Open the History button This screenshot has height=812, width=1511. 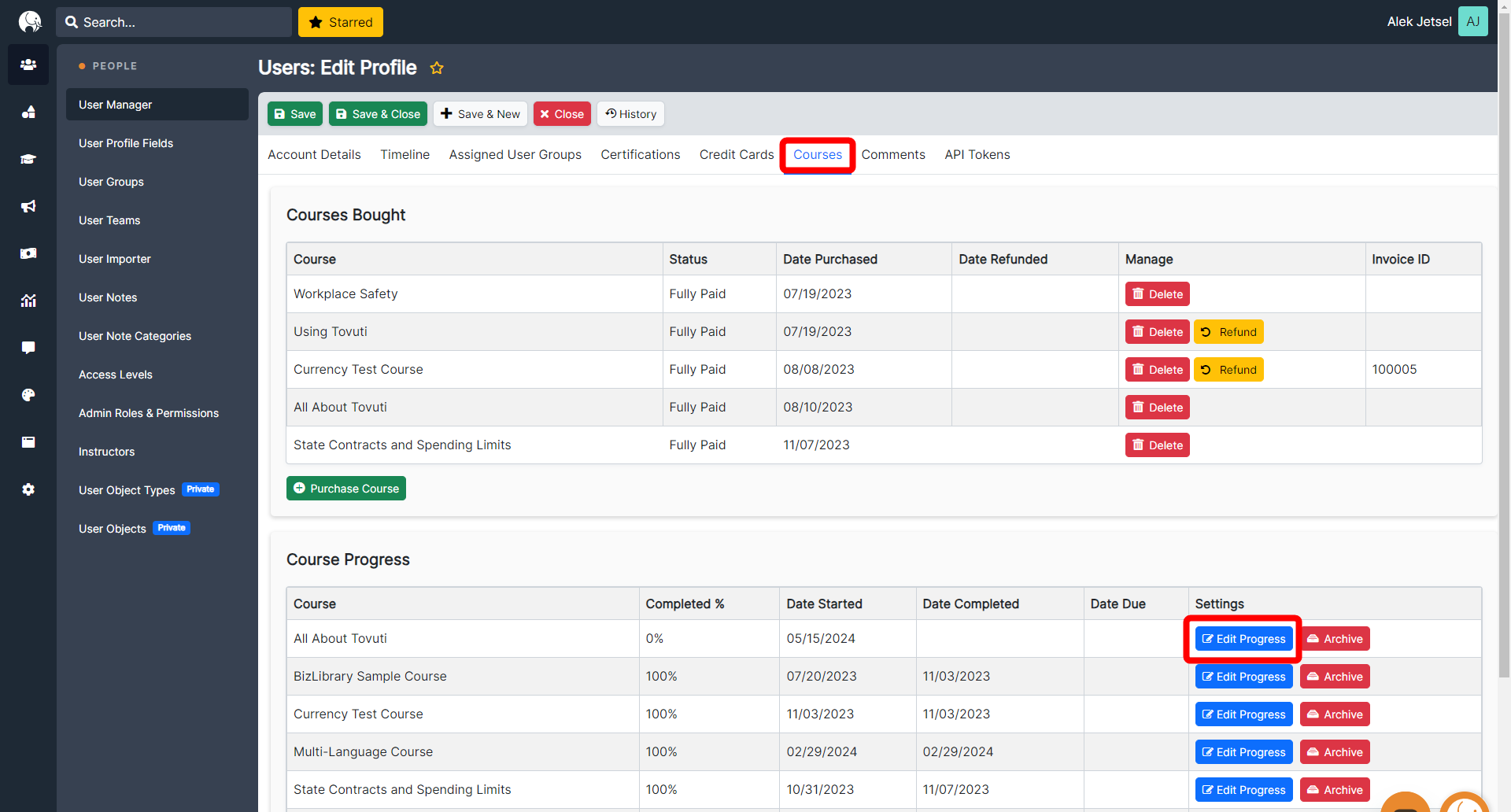pos(630,114)
